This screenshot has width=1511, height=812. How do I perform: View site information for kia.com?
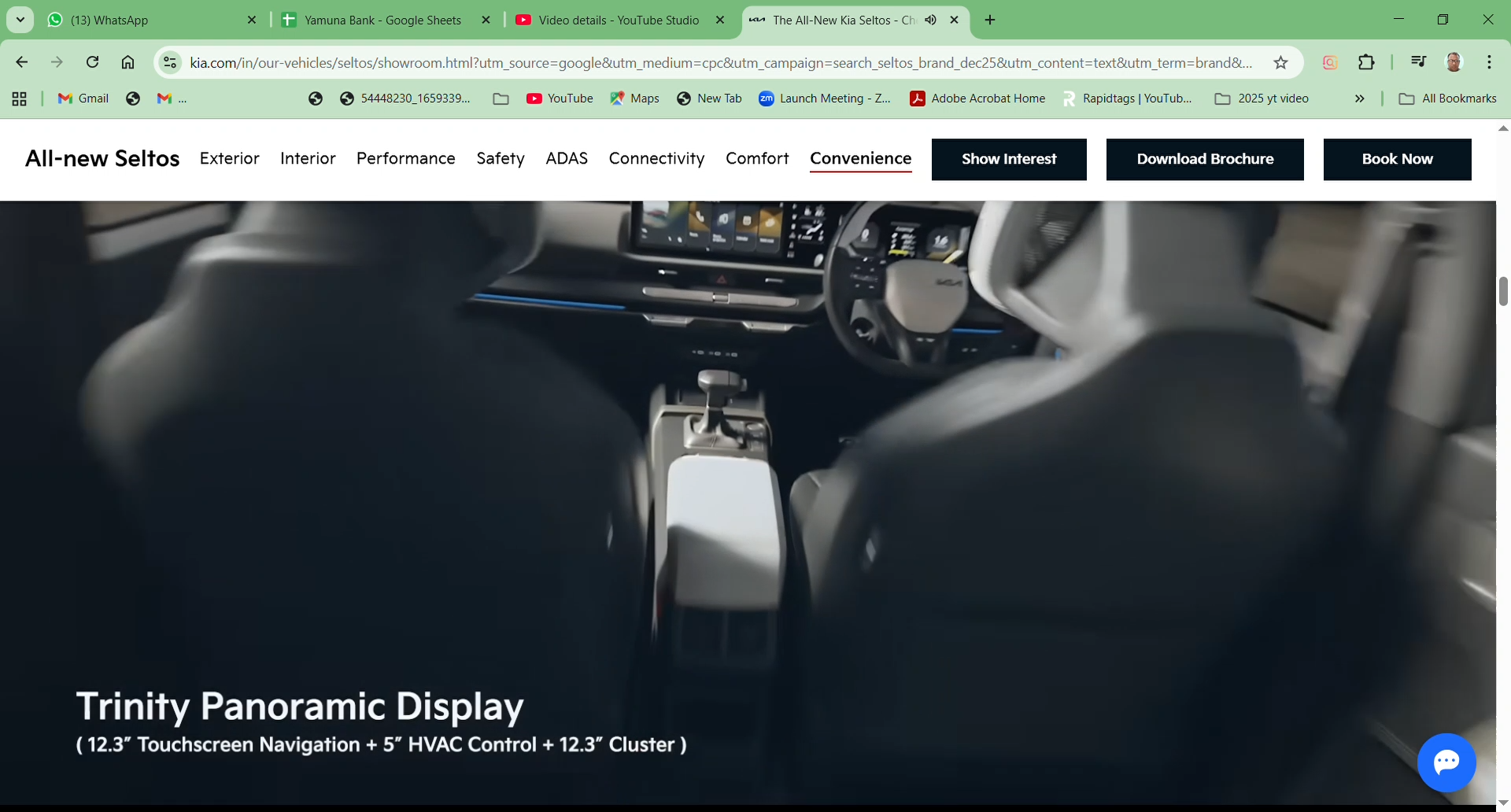[x=170, y=62]
